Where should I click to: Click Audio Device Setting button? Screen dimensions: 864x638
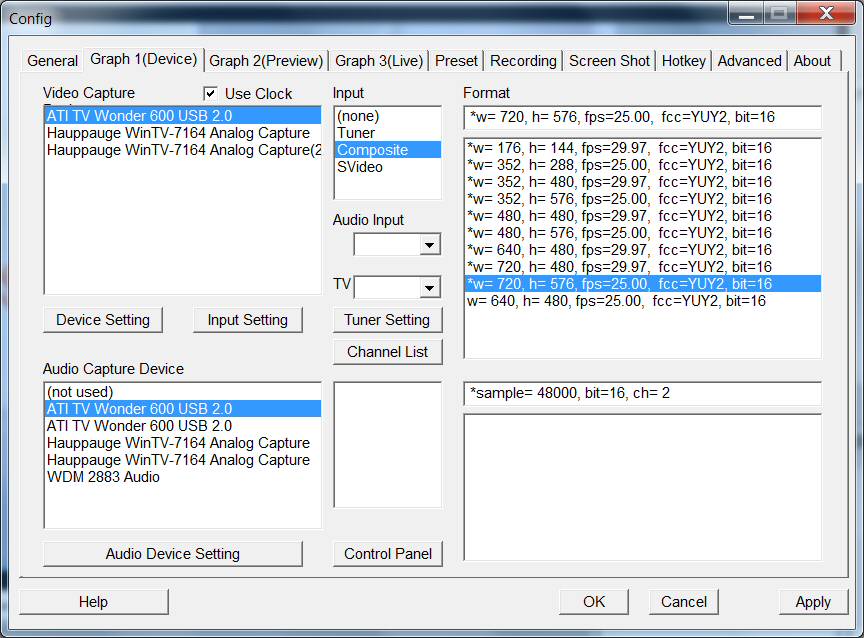(172, 554)
